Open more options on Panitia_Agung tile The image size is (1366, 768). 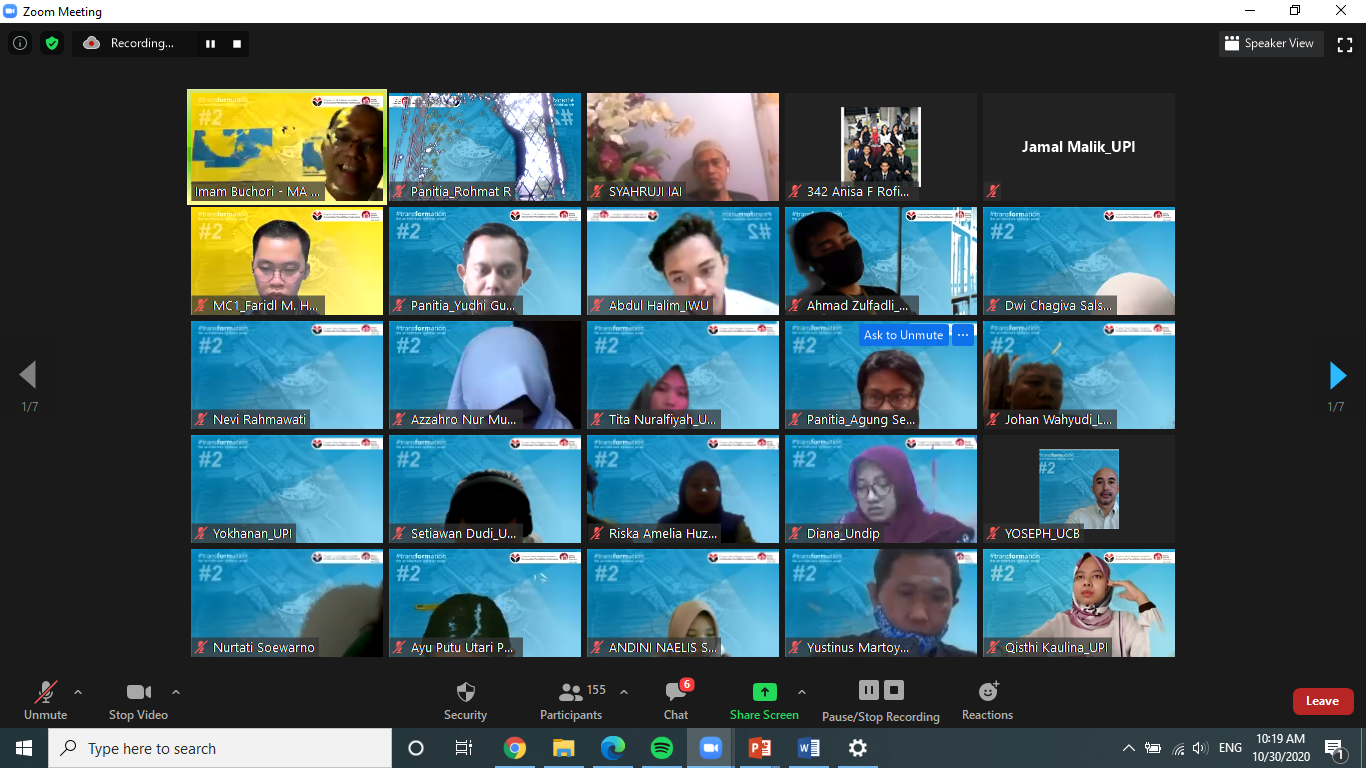pos(962,335)
